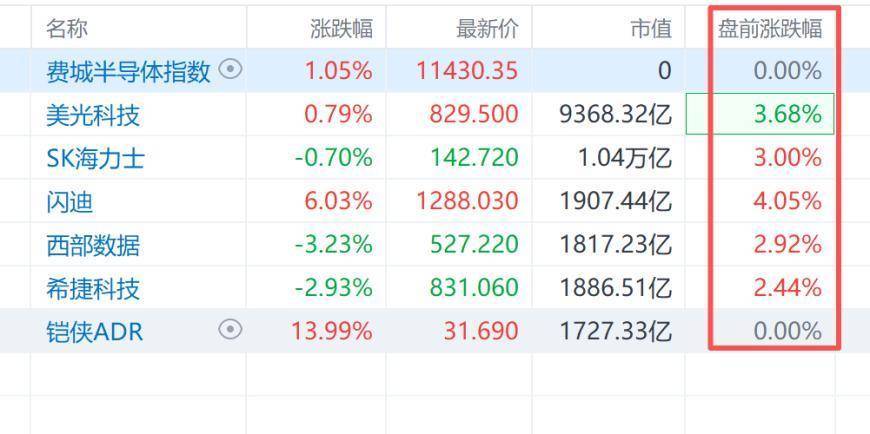This screenshot has height=434, width=870.
Task: Click the 市值 column header
Action: (651, 28)
